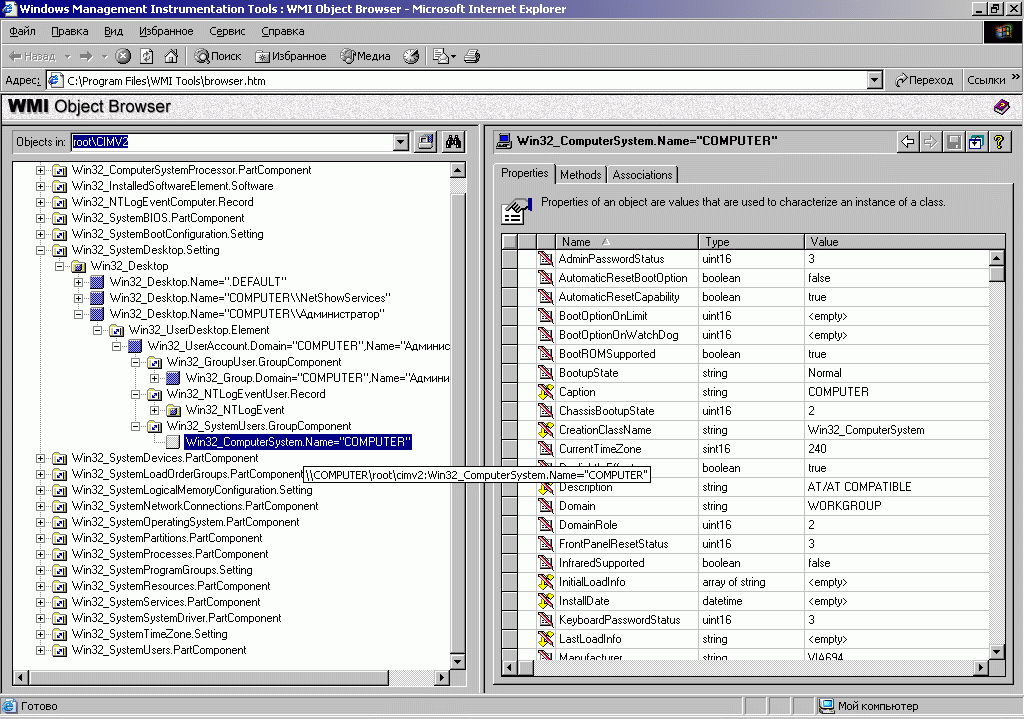1024x719 pixels.
Task: Click the tree pane scroll up arrow
Action: [x=458, y=170]
